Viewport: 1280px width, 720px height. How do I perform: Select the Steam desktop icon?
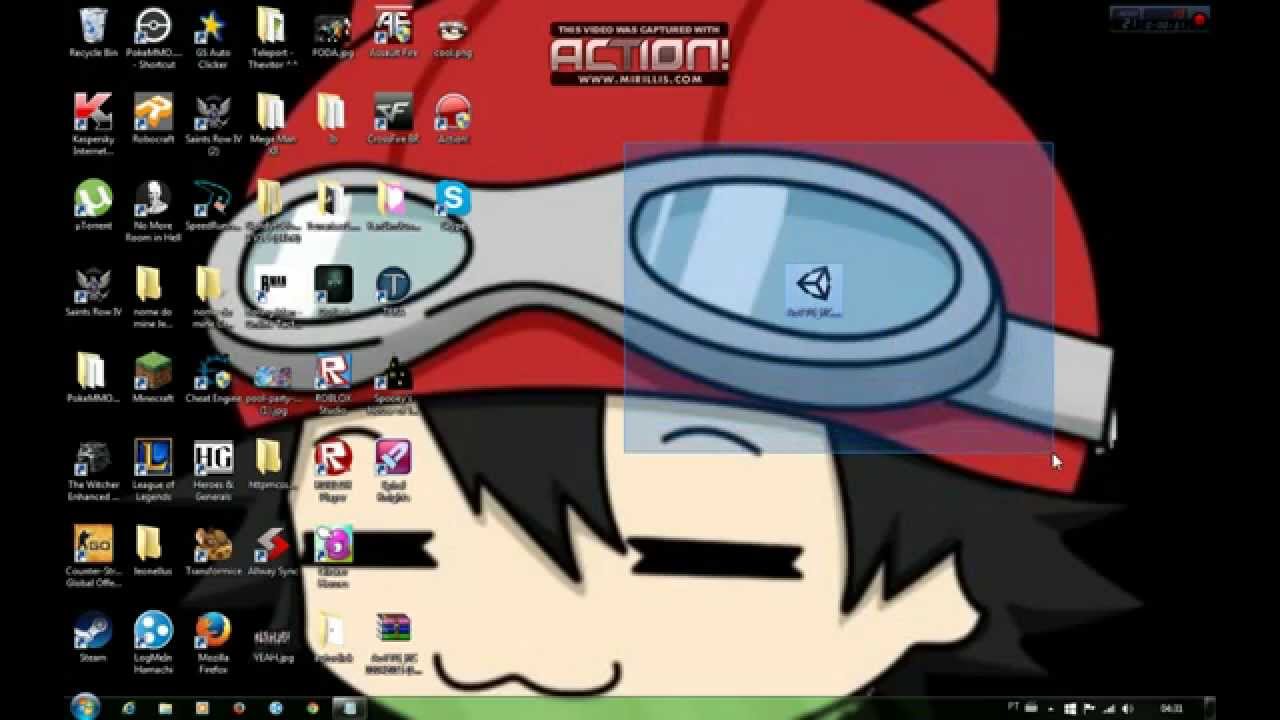pyautogui.click(x=93, y=637)
